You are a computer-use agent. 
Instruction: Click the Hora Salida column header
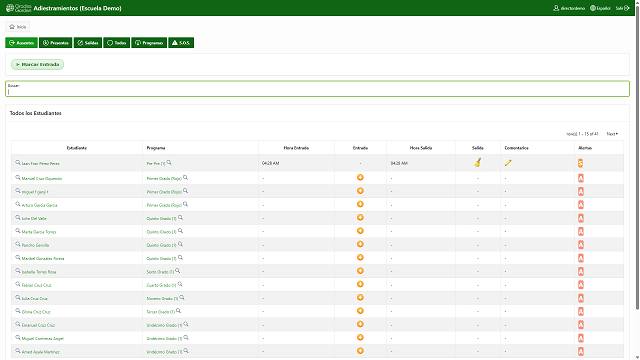(421, 148)
